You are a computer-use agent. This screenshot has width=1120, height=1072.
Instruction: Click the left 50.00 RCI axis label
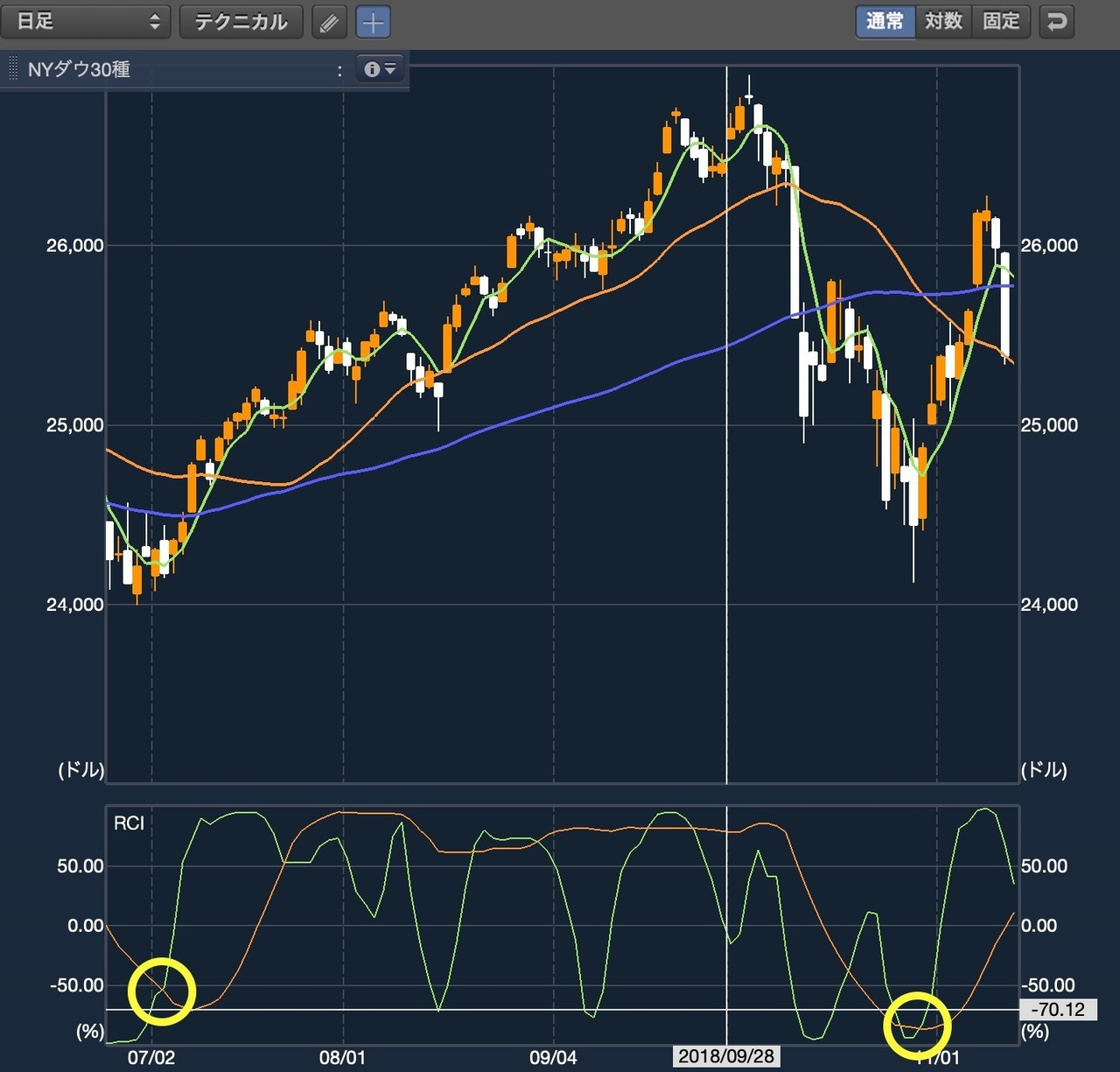[x=80, y=866]
